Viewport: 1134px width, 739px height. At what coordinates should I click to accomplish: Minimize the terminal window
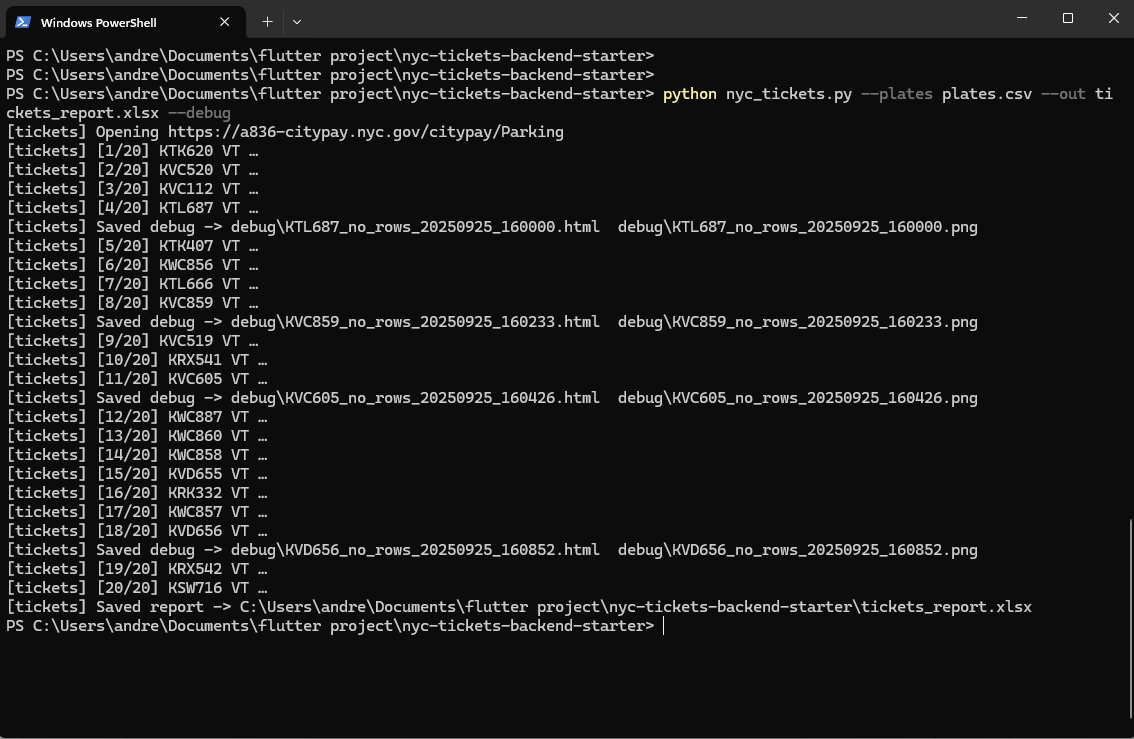tap(1021, 18)
